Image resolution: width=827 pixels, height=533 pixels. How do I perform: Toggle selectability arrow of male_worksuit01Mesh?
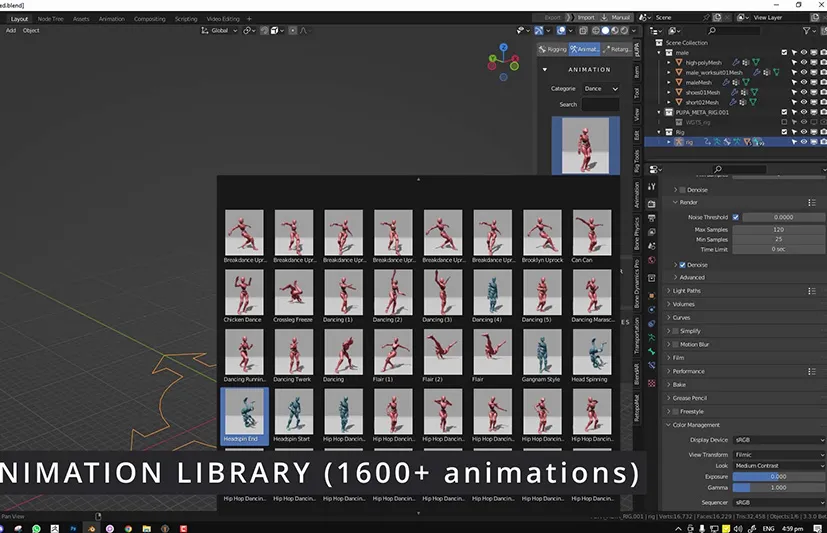[x=794, y=72]
